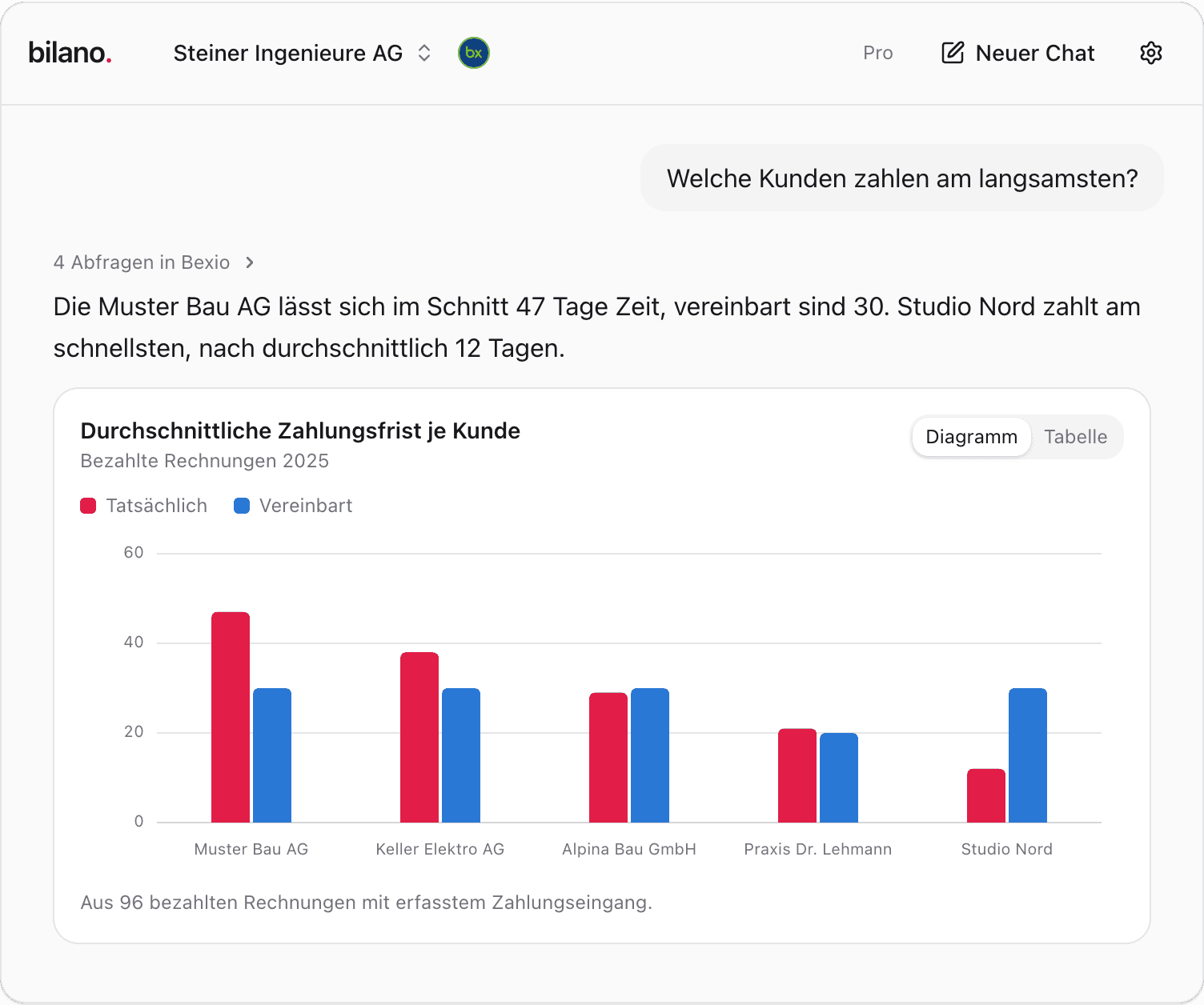Click the red Alpina Bau GmbH bar
The height and width of the screenshot is (1005, 1204).
point(608,757)
